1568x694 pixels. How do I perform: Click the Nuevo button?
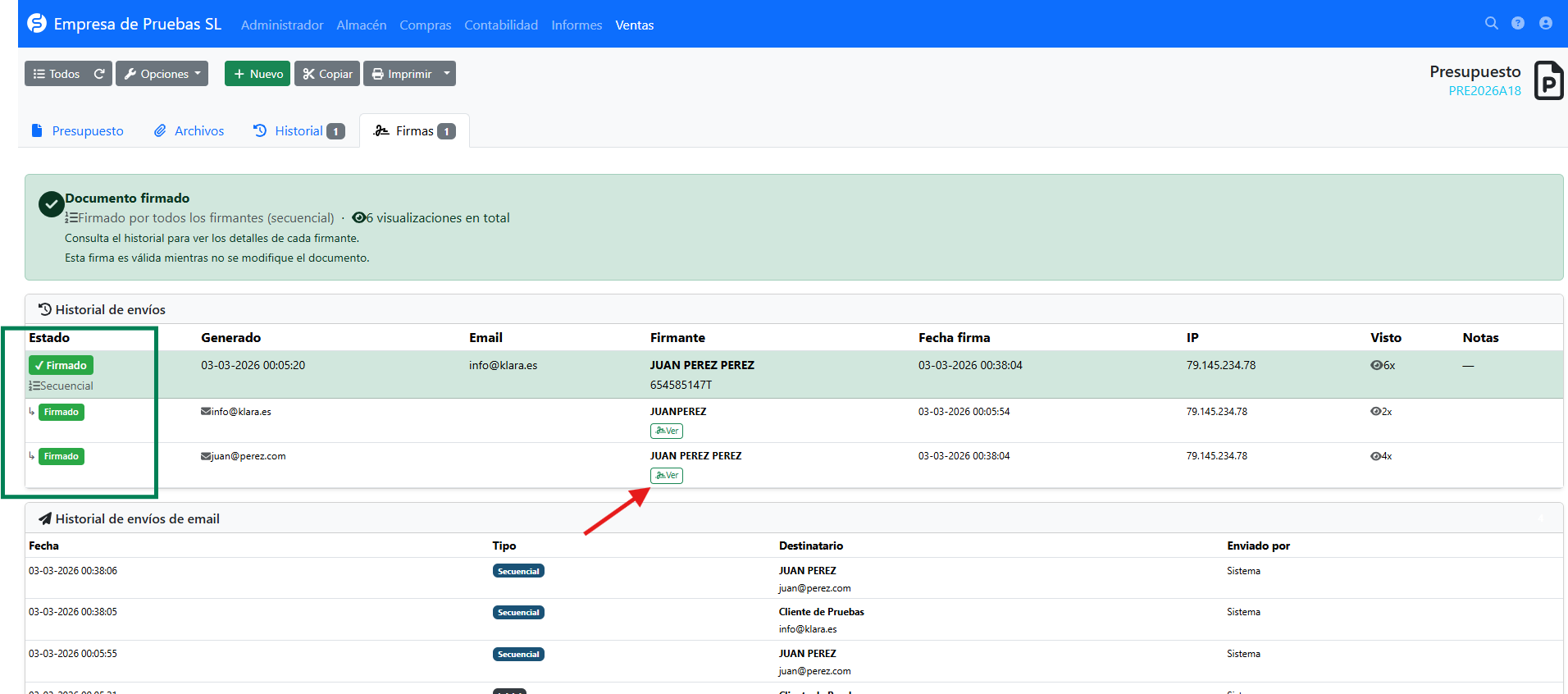click(258, 74)
